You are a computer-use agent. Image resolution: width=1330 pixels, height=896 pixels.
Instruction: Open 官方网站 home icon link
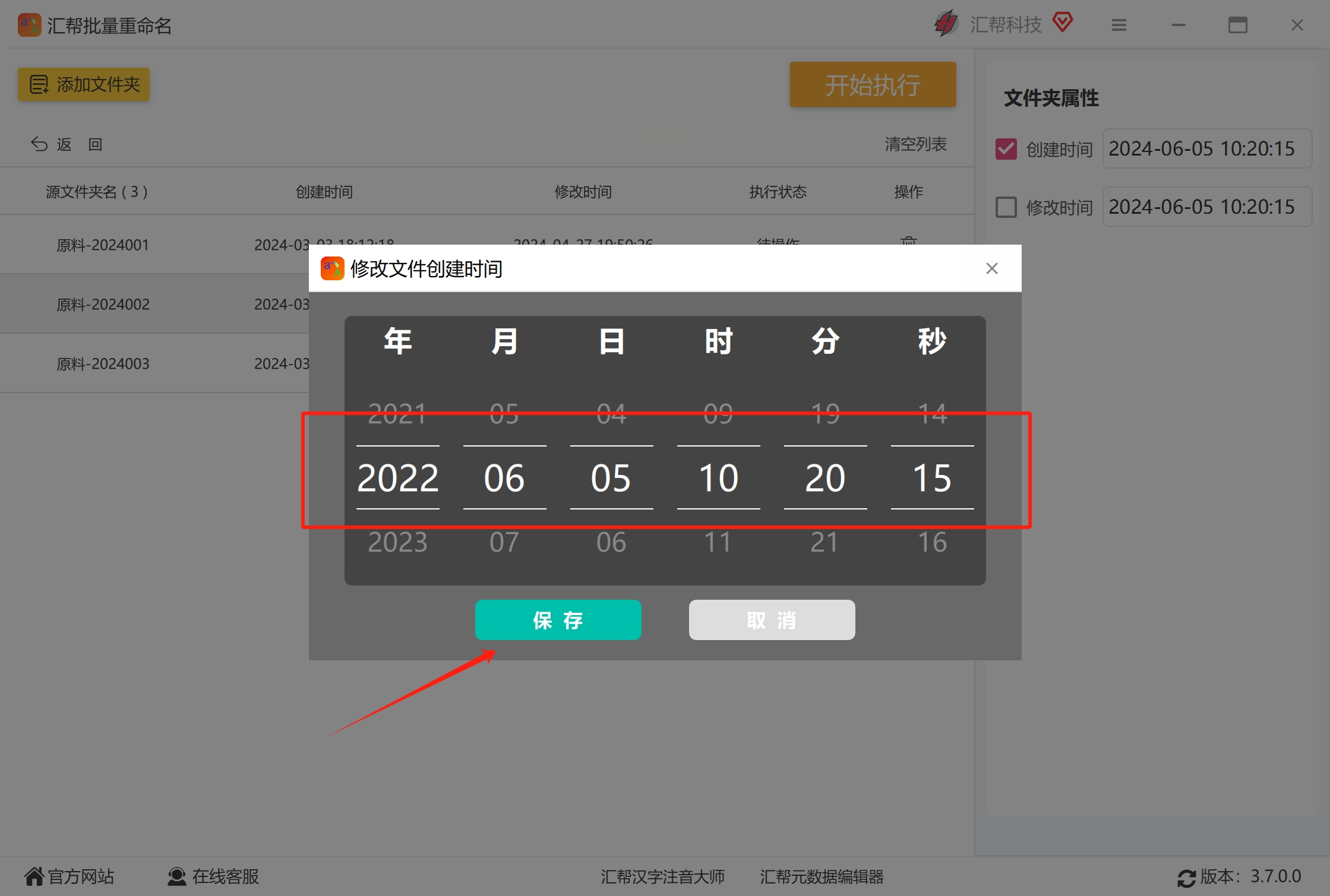click(34, 876)
